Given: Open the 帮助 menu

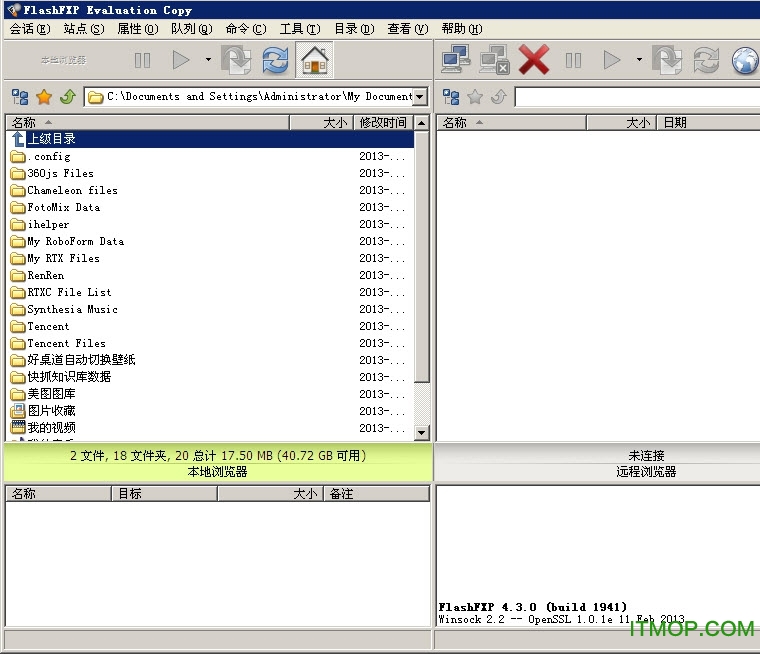Looking at the screenshot, I should 462,29.
